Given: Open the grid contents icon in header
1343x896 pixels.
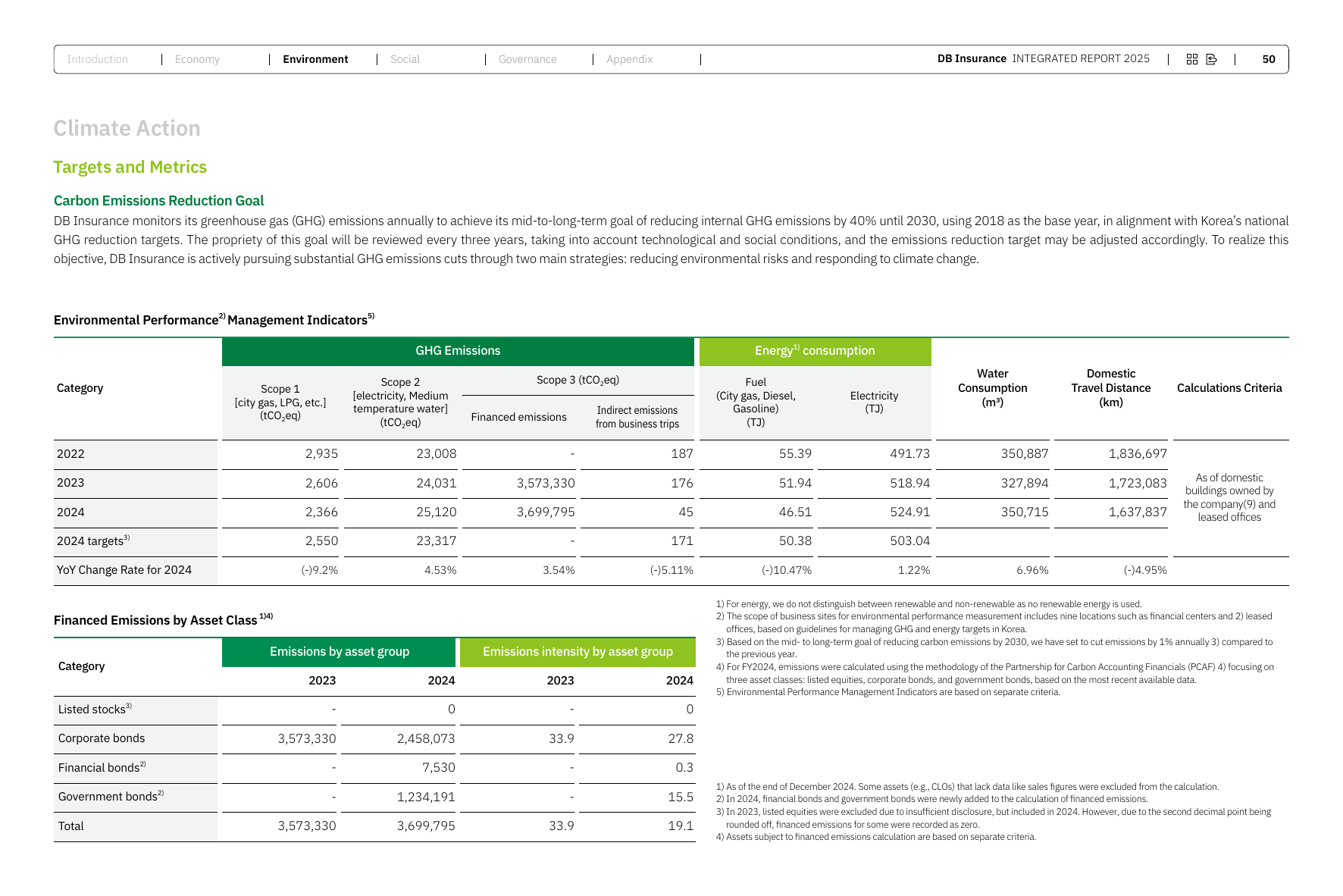Looking at the screenshot, I should pyautogui.click(x=1191, y=59).
